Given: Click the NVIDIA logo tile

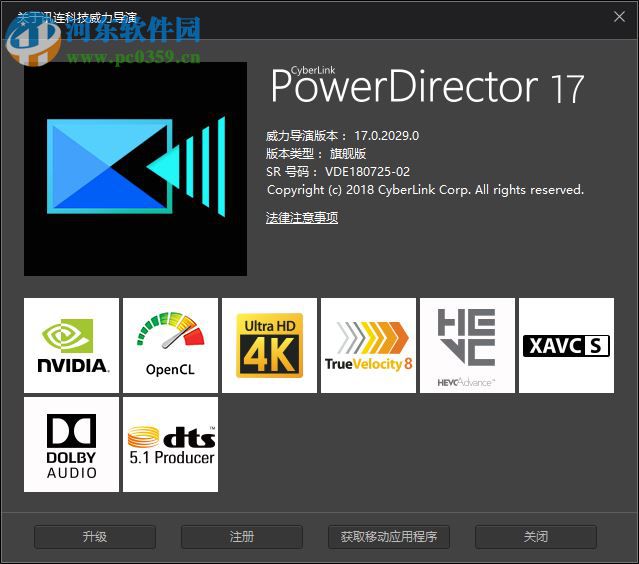Looking at the screenshot, I should click(x=71, y=345).
